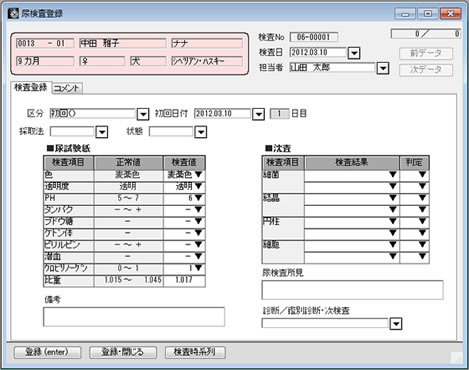The width and height of the screenshot is (469, 370).
Task: Expand the 区分 dropdown
Action: pos(143,114)
